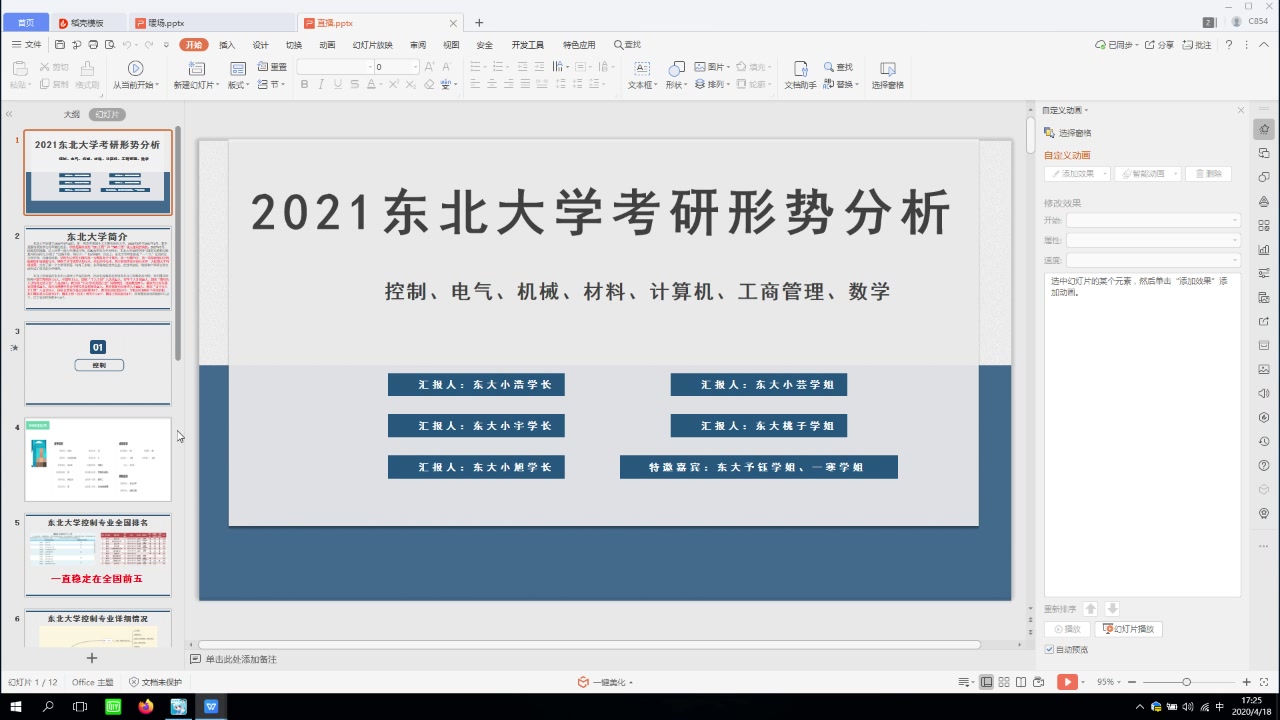
Task: Insert a picture via the 图片 icon
Action: 700,66
